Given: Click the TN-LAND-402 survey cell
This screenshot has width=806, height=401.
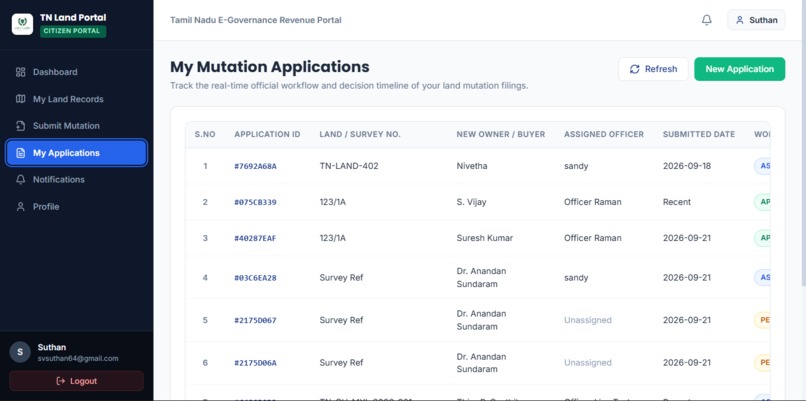Looking at the screenshot, I should [349, 166].
